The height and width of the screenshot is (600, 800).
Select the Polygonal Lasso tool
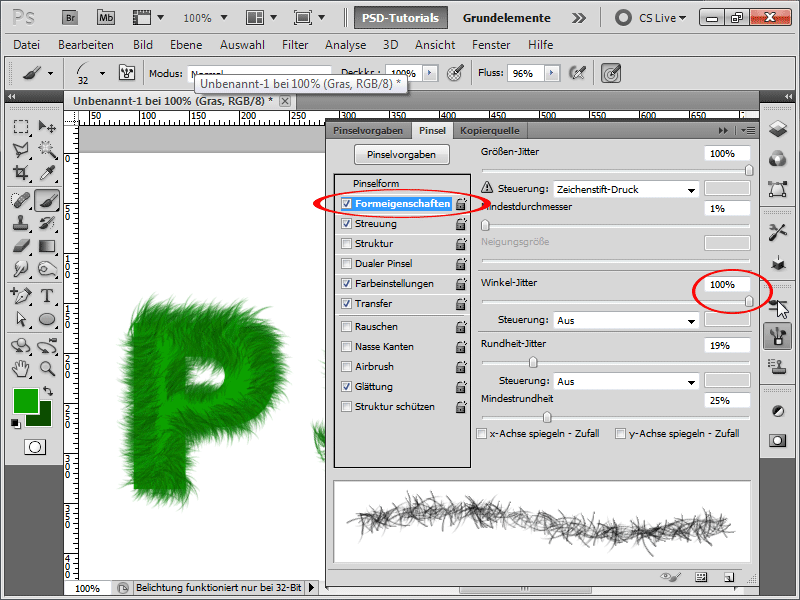pyautogui.click(x=21, y=149)
